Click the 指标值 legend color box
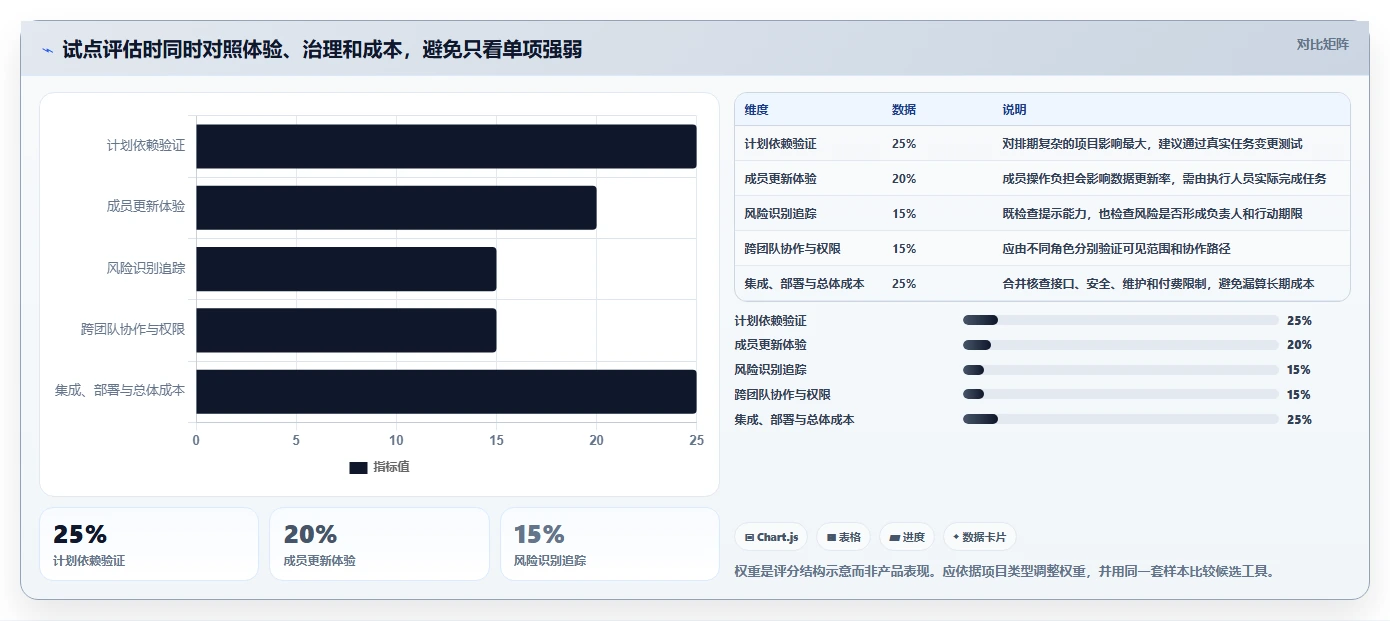Image resolution: width=1390 pixels, height=621 pixels. [x=358, y=467]
